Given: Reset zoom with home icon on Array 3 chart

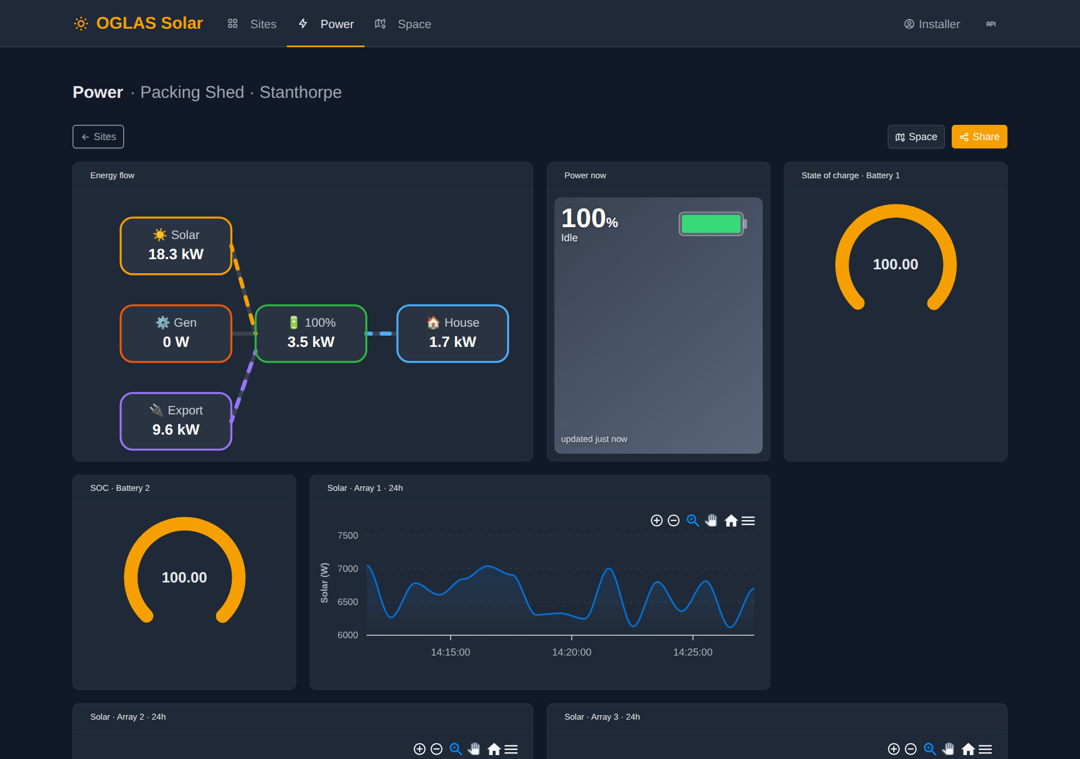Looking at the screenshot, I should click(x=968, y=749).
